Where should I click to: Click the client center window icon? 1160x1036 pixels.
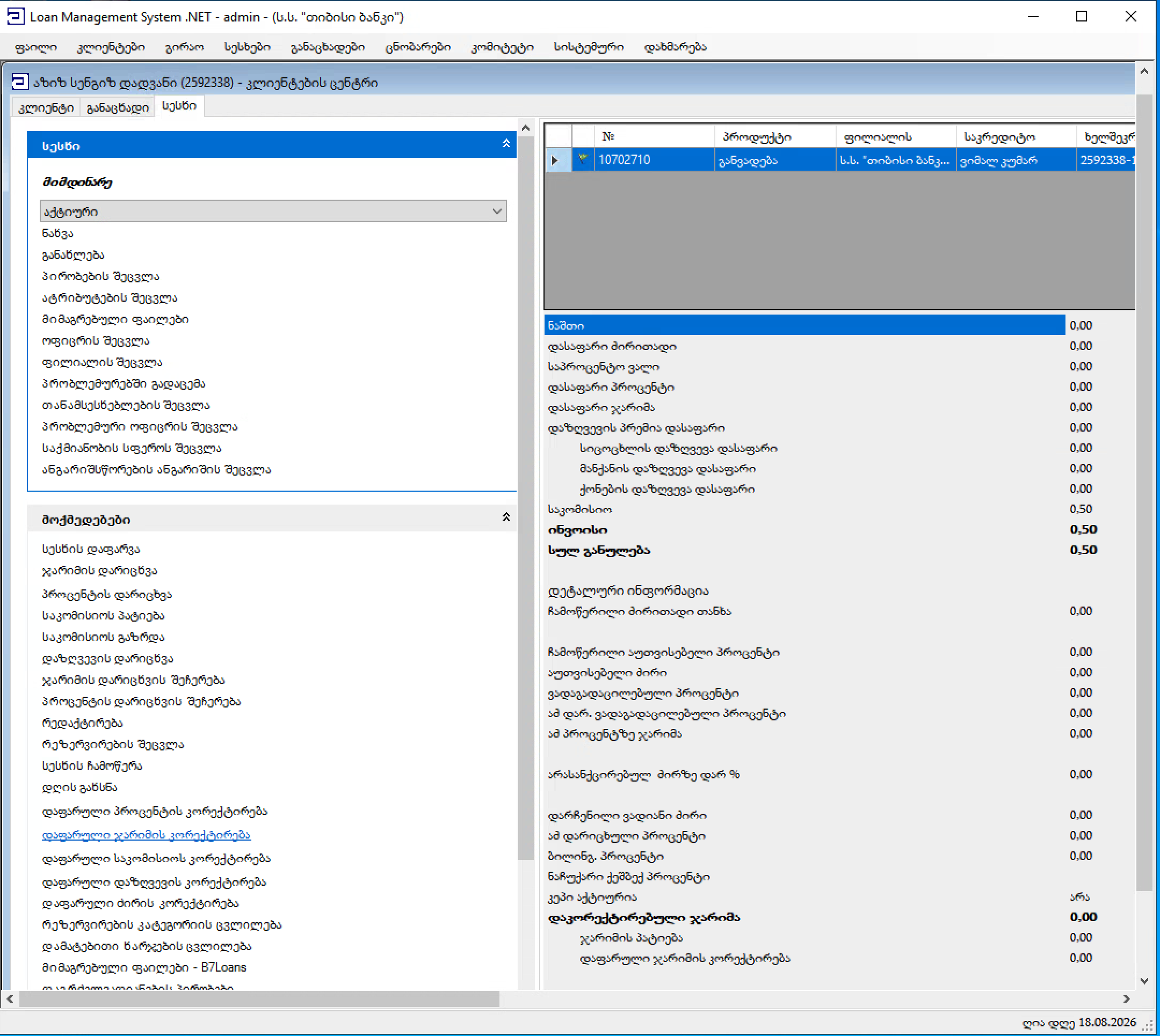(20, 82)
